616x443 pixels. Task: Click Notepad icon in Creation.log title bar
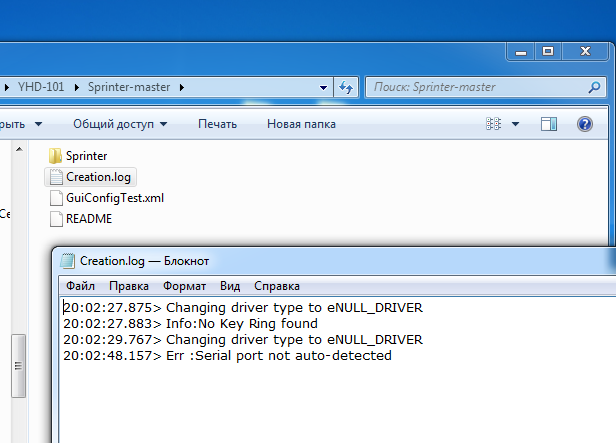pos(68,261)
